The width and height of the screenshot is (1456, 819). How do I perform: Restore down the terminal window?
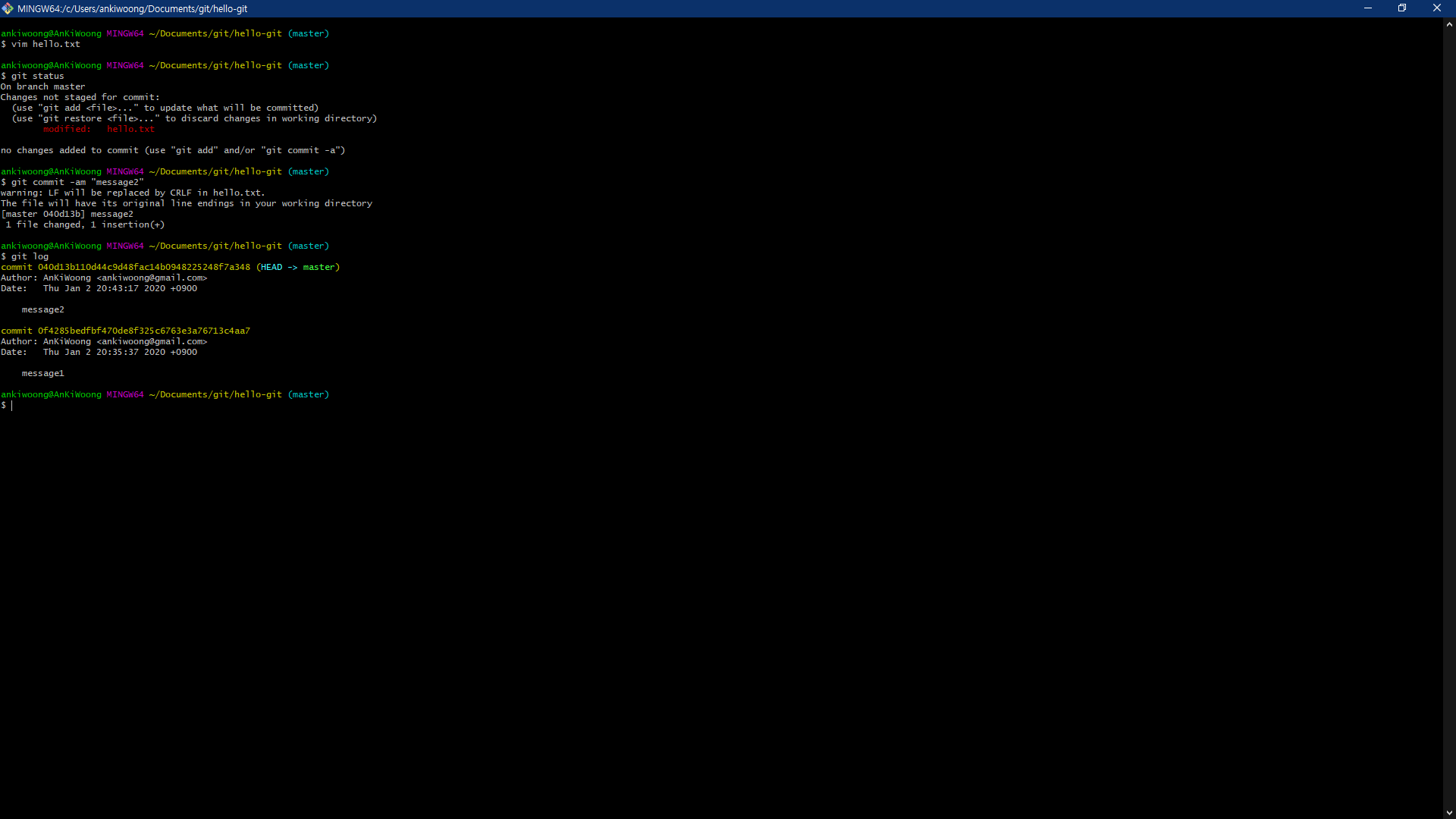click(x=1402, y=8)
